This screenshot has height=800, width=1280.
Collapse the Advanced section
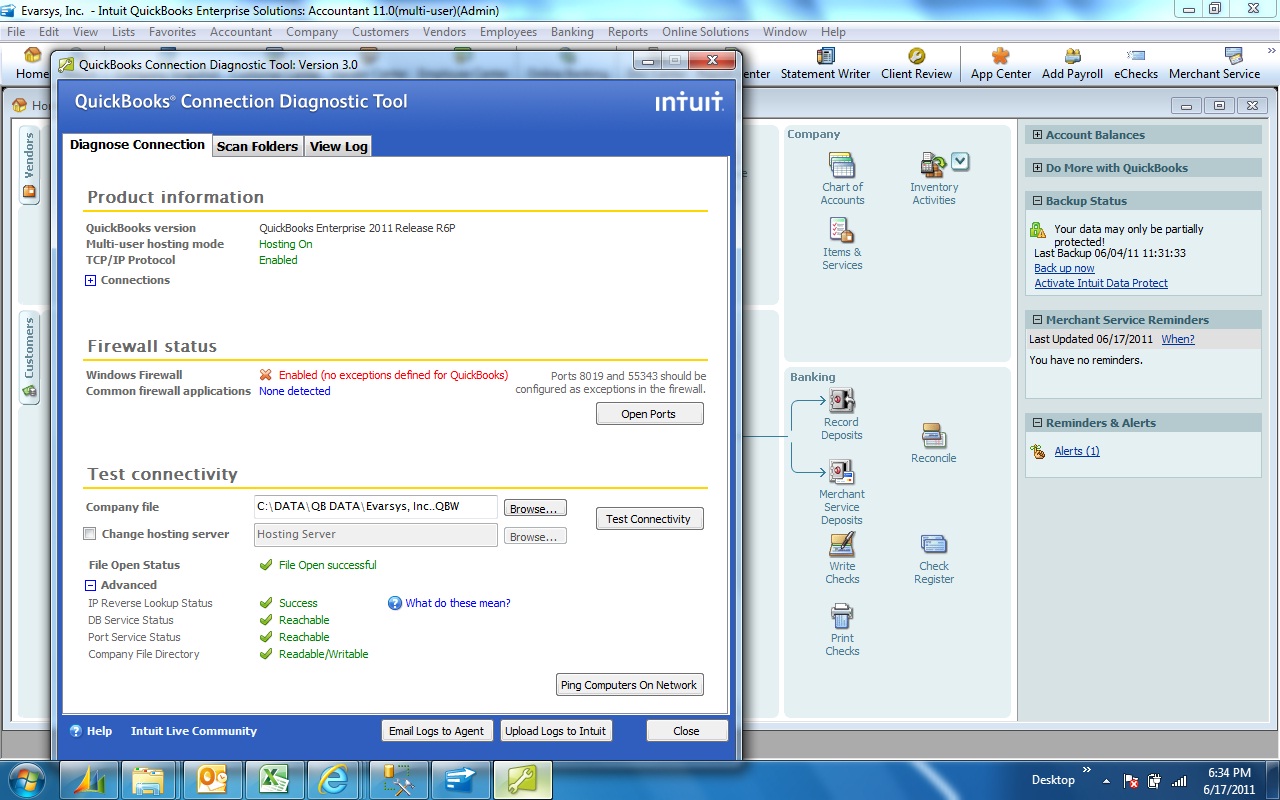91,586
